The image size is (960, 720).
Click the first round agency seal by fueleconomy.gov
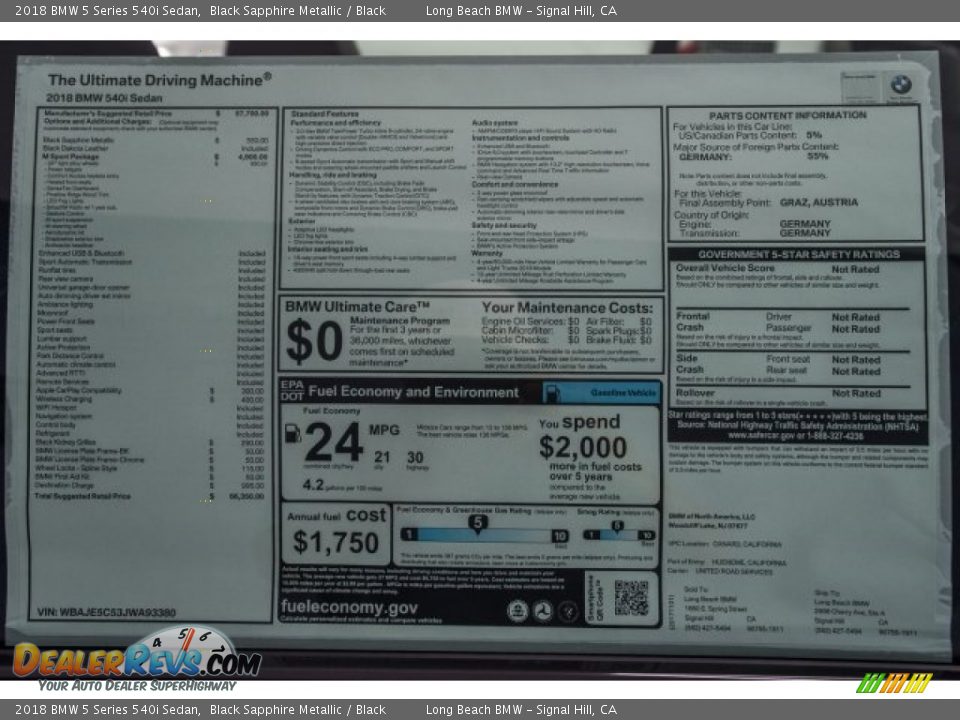[x=517, y=610]
